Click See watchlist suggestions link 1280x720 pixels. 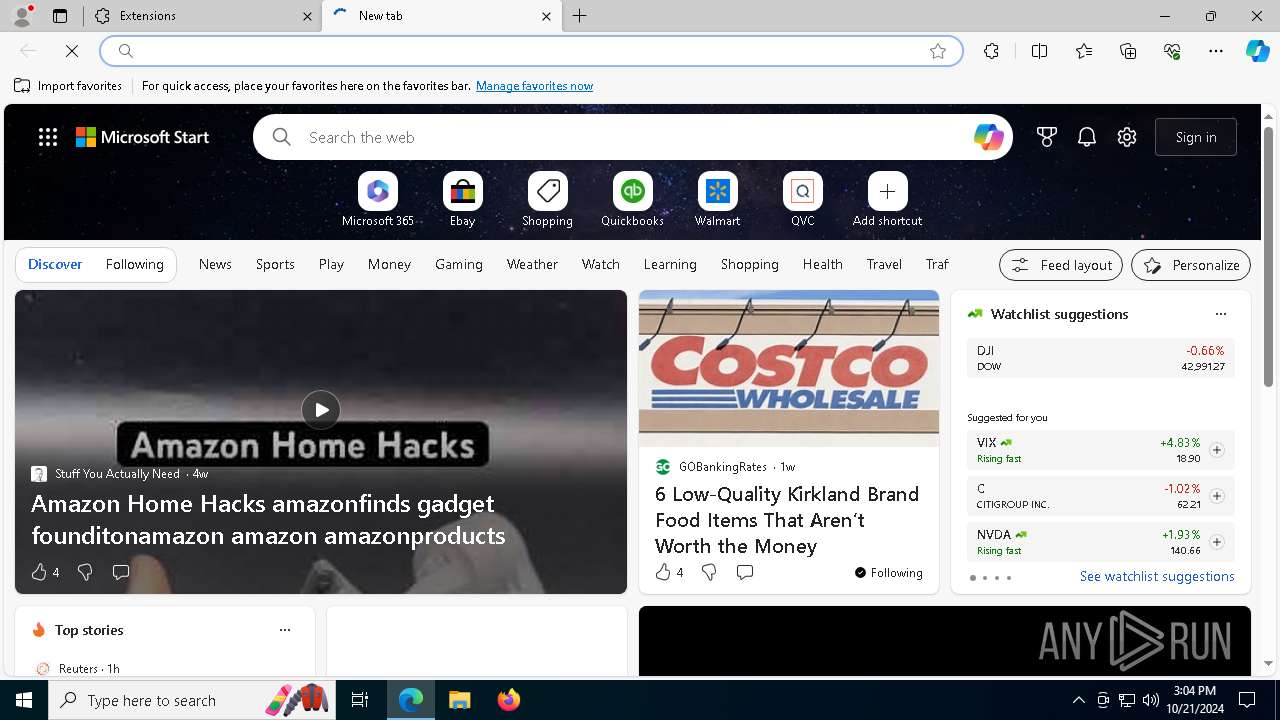click(1157, 576)
